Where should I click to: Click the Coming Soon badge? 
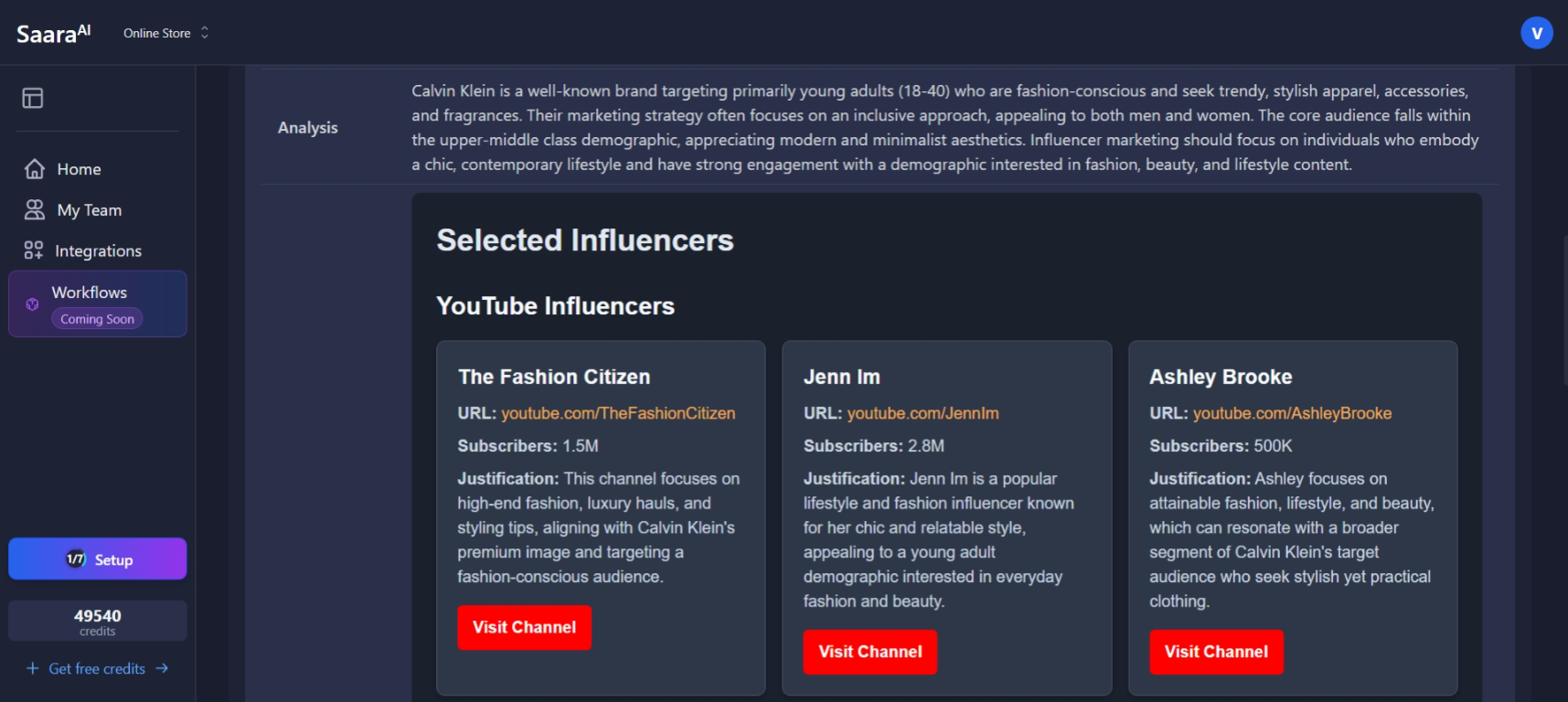point(97,319)
